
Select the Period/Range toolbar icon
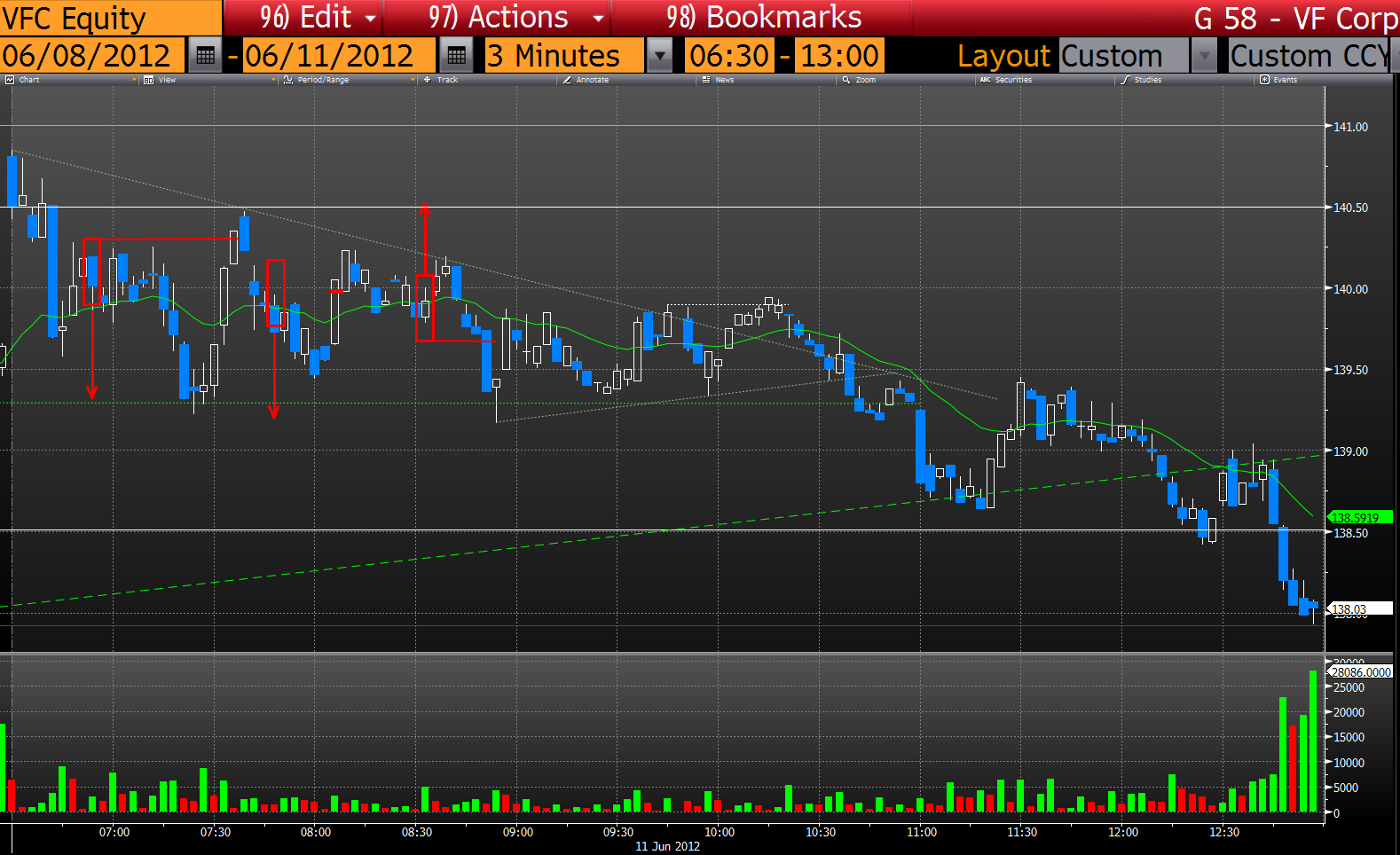tap(287, 80)
